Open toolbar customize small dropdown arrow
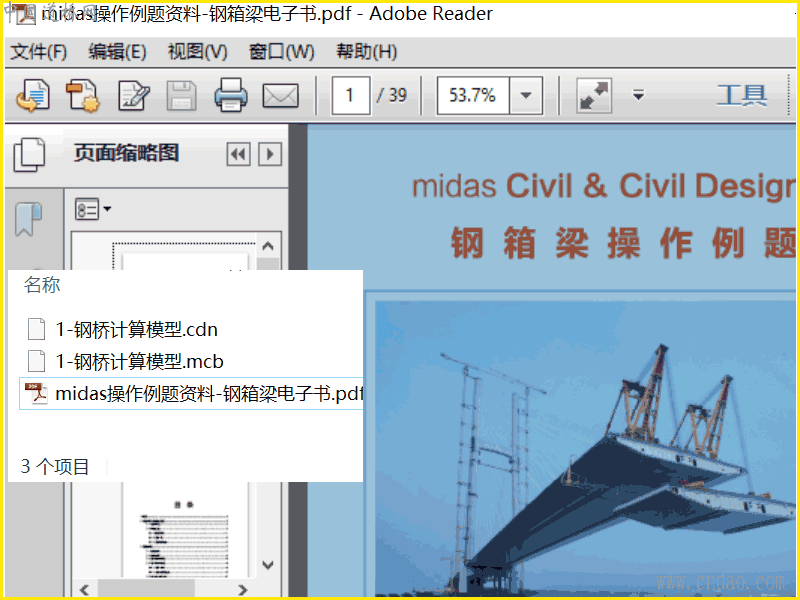Viewport: 800px width, 600px height. coord(638,95)
